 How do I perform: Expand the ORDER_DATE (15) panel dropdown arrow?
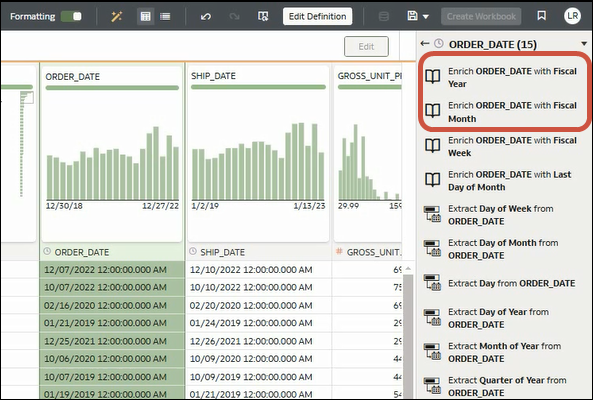point(584,43)
